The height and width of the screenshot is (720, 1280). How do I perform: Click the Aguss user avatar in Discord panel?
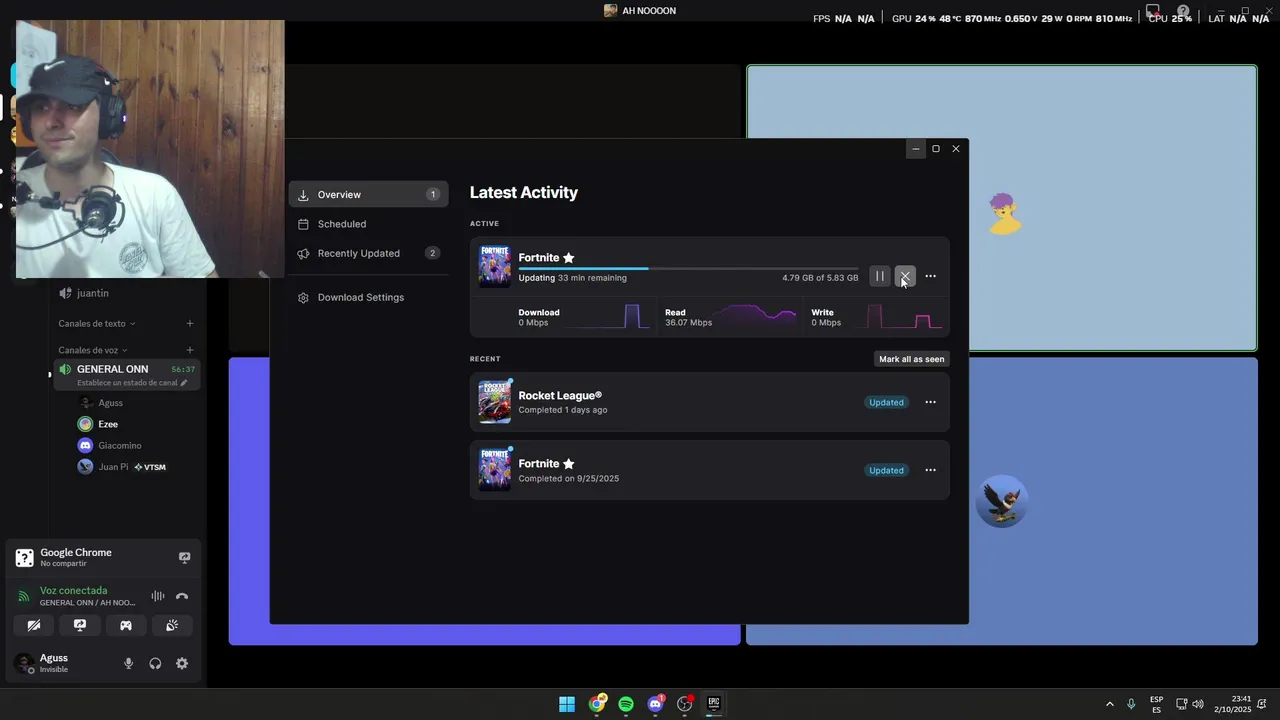pyautogui.click(x=23, y=663)
